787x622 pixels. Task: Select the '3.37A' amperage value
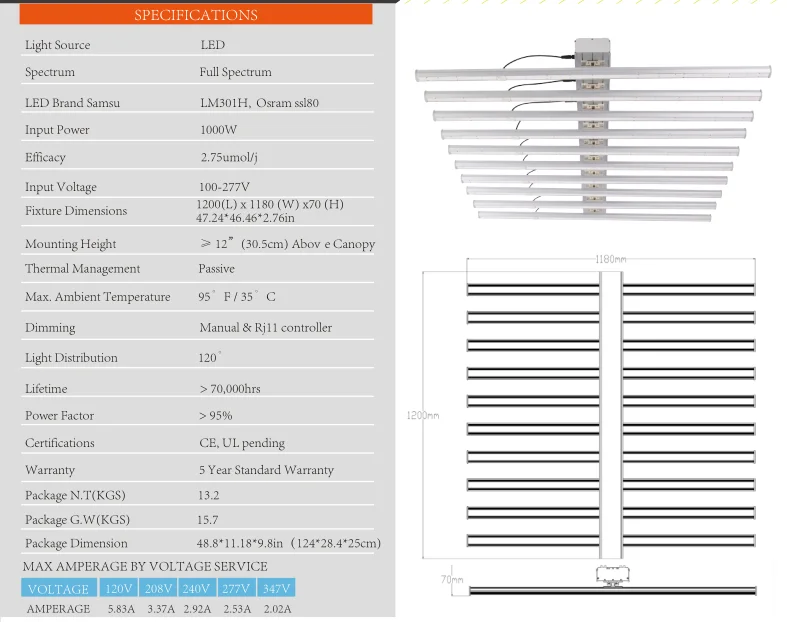coord(161,609)
